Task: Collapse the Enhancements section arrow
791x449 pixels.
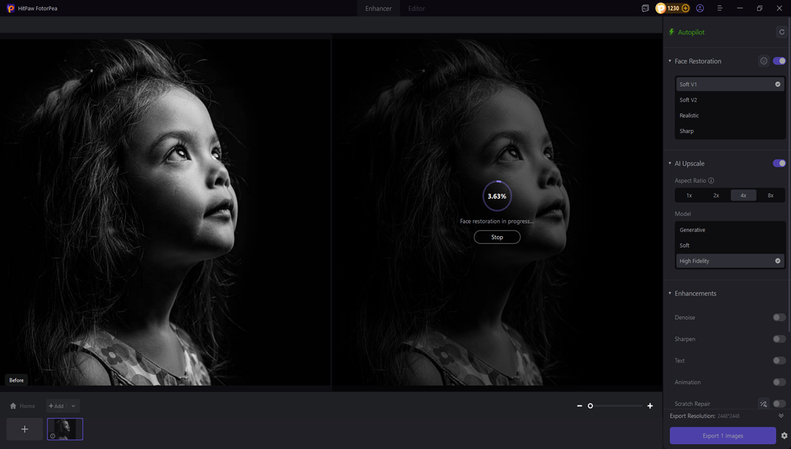Action: 670,293
